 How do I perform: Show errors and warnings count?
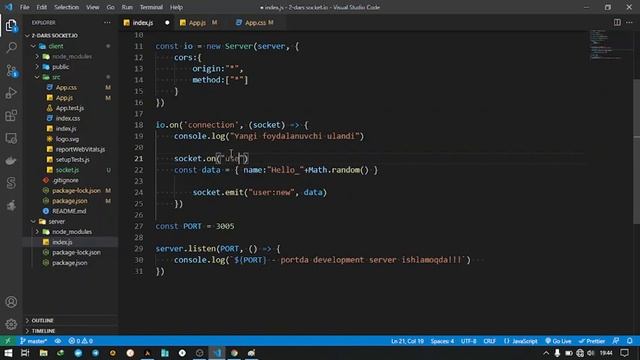[x=80, y=341]
